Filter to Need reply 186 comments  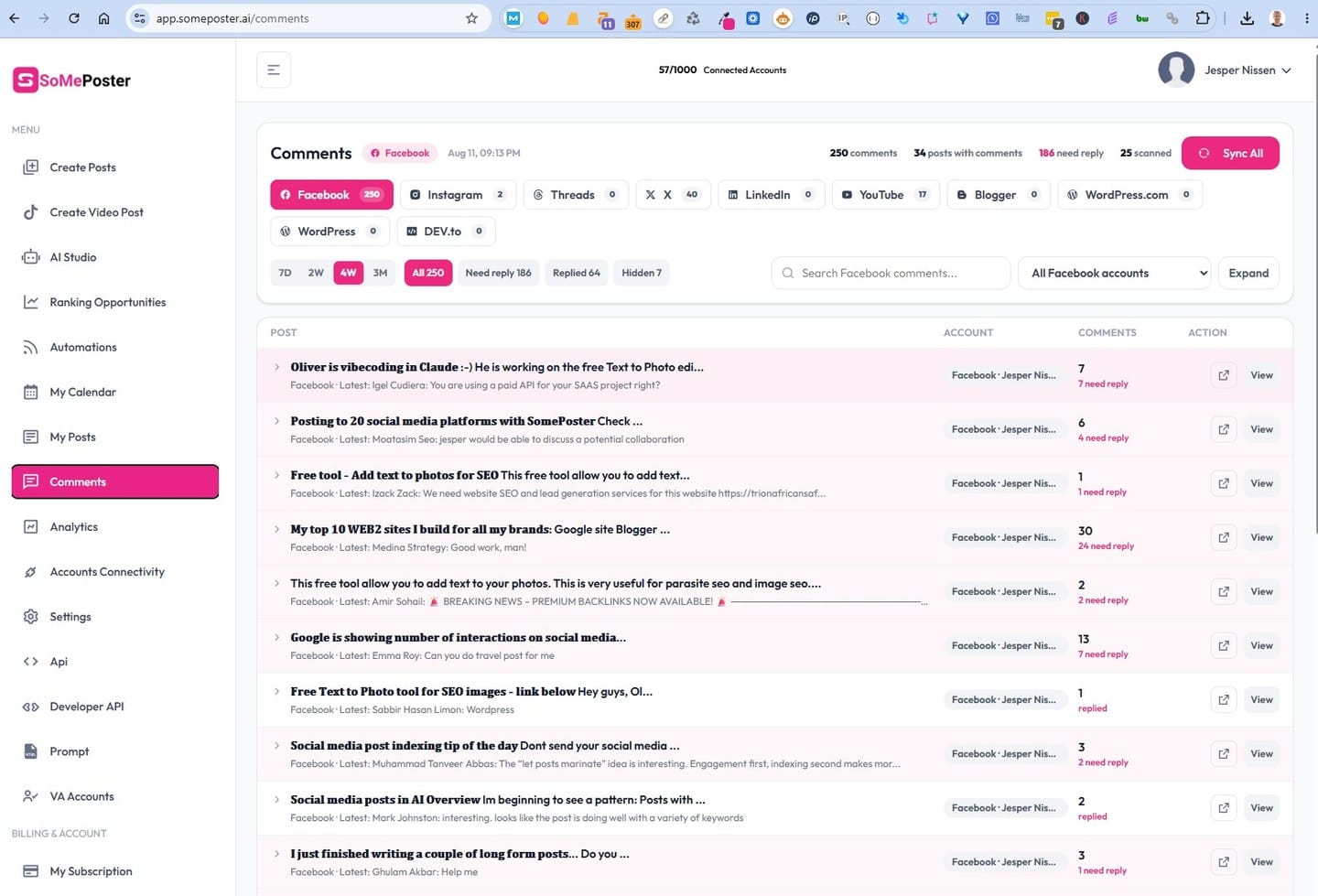coord(498,273)
